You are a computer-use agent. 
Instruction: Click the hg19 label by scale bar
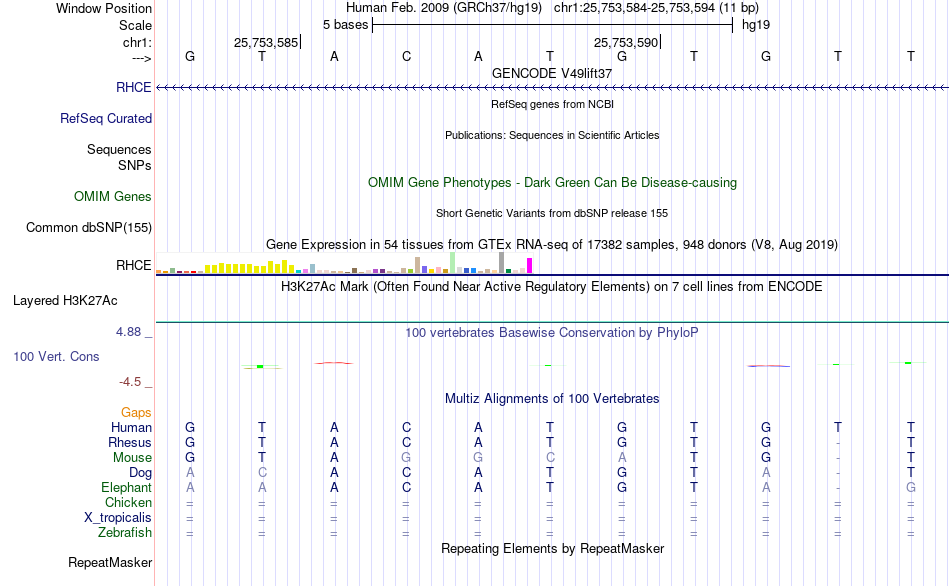pyautogui.click(x=756, y=25)
